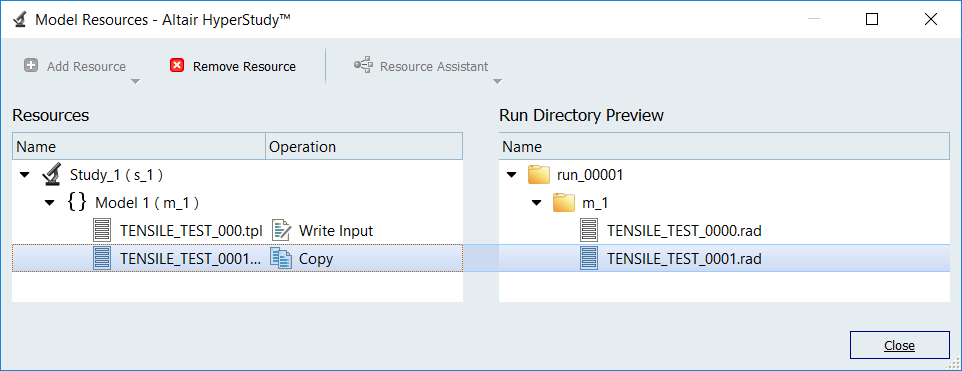This screenshot has width=962, height=371.
Task: Collapse the m_1 folder node
Action: point(537,203)
